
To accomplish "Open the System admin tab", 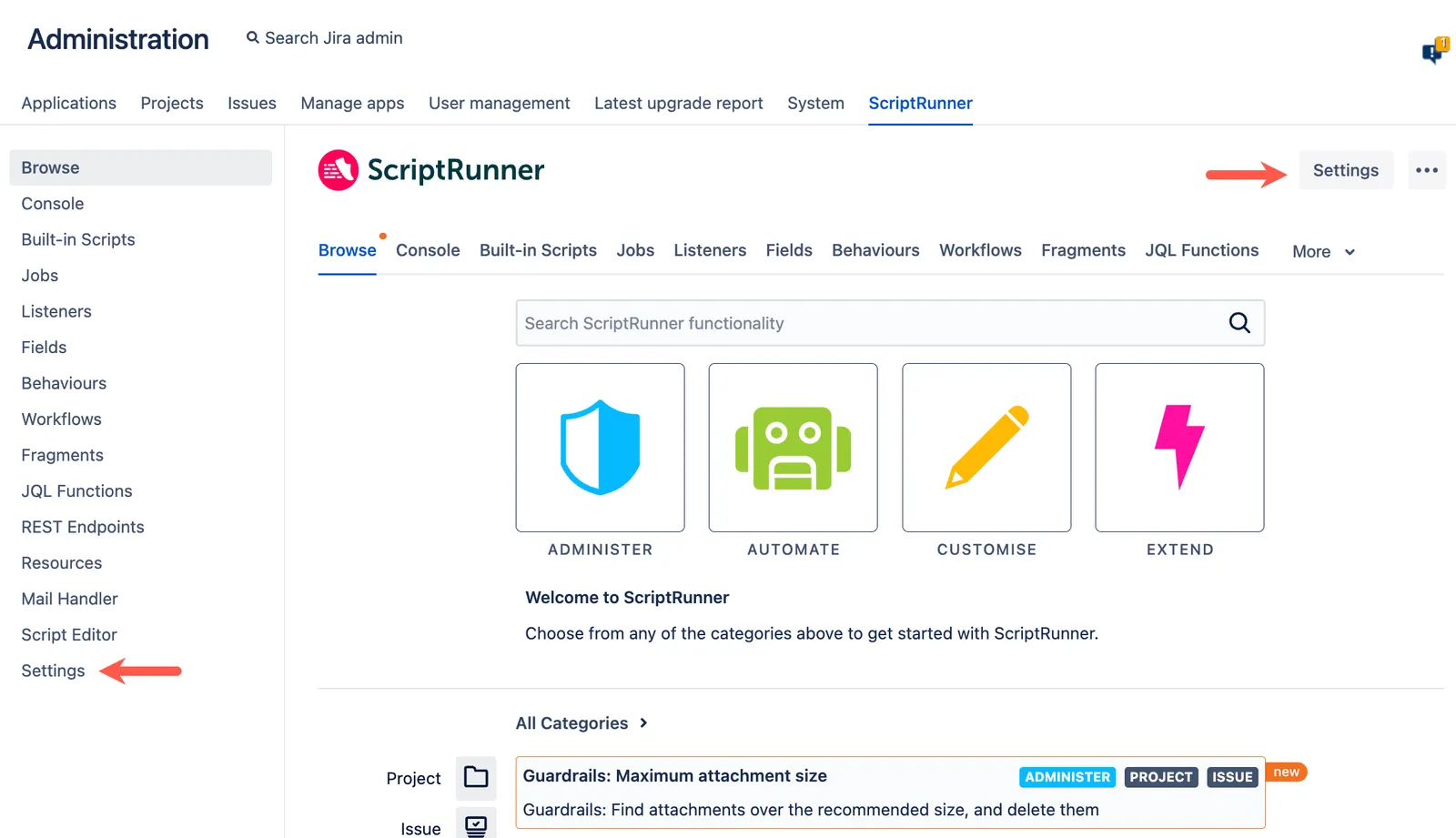I will (x=815, y=103).
